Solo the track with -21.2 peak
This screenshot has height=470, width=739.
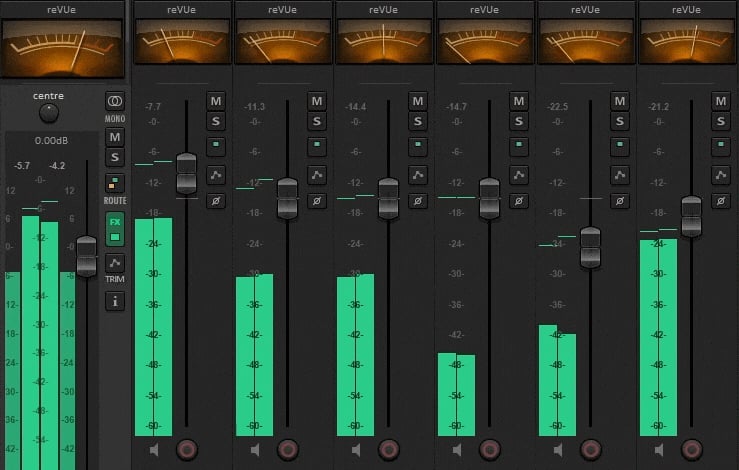[721, 122]
